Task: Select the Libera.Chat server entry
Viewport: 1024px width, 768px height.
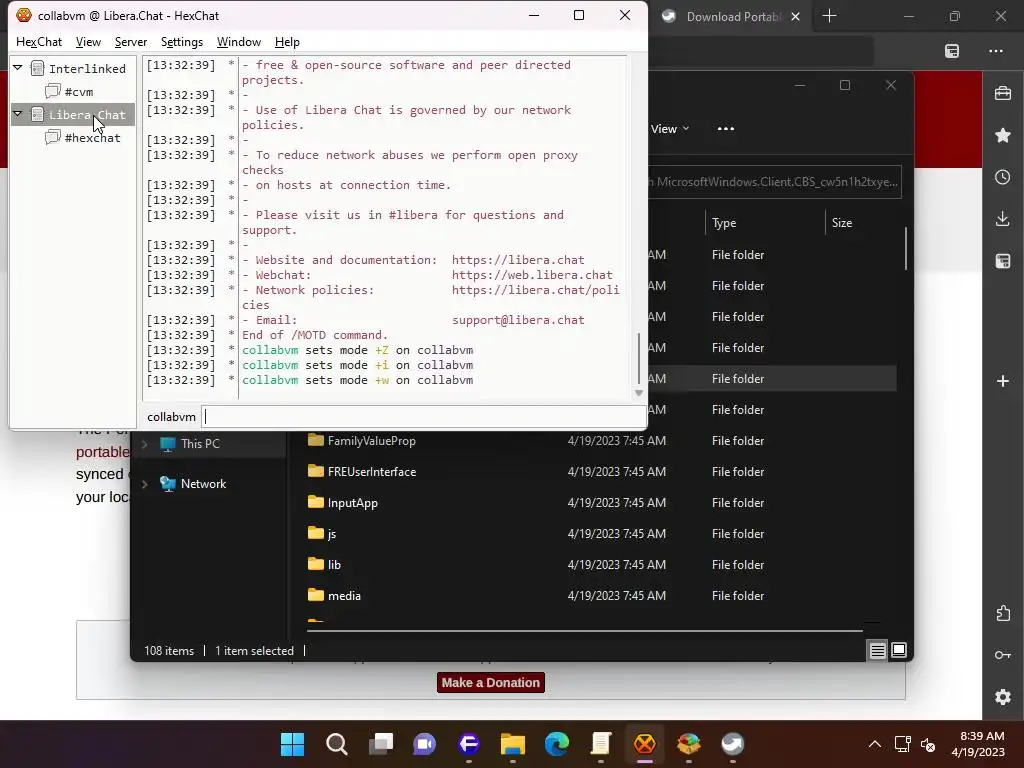Action: 87,115
